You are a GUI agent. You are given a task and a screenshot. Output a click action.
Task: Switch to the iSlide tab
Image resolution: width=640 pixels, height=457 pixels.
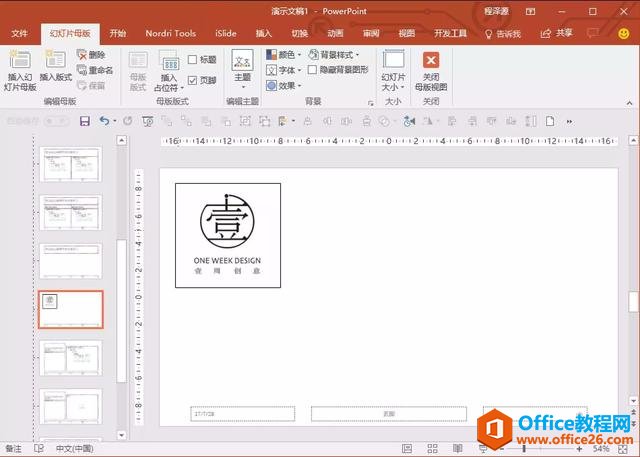pyautogui.click(x=226, y=33)
